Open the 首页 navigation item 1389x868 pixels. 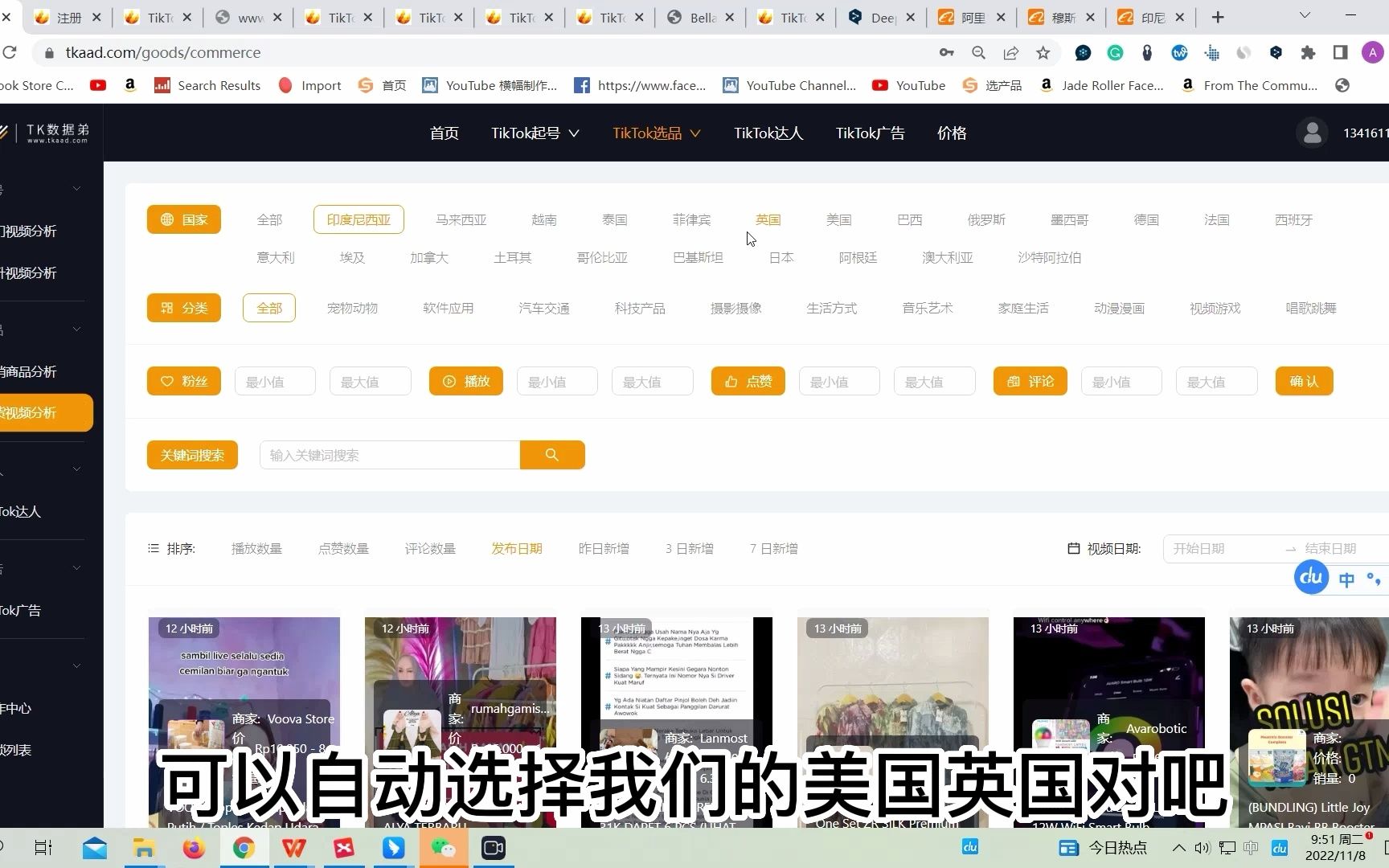(x=444, y=133)
